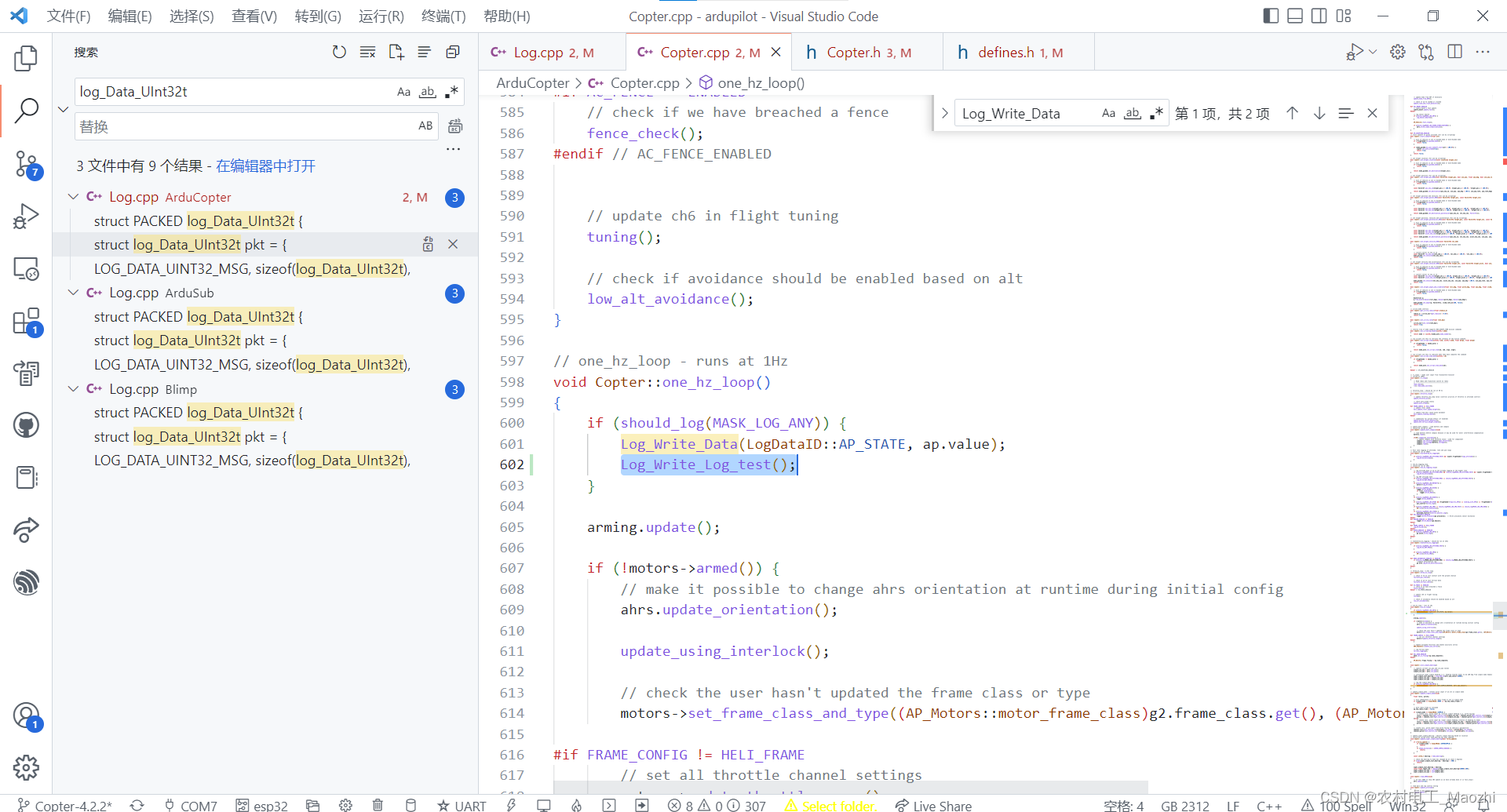Screen dimensions: 1507x812
Task: Click esp32 target in status bar
Action: pyautogui.click(x=262, y=806)
